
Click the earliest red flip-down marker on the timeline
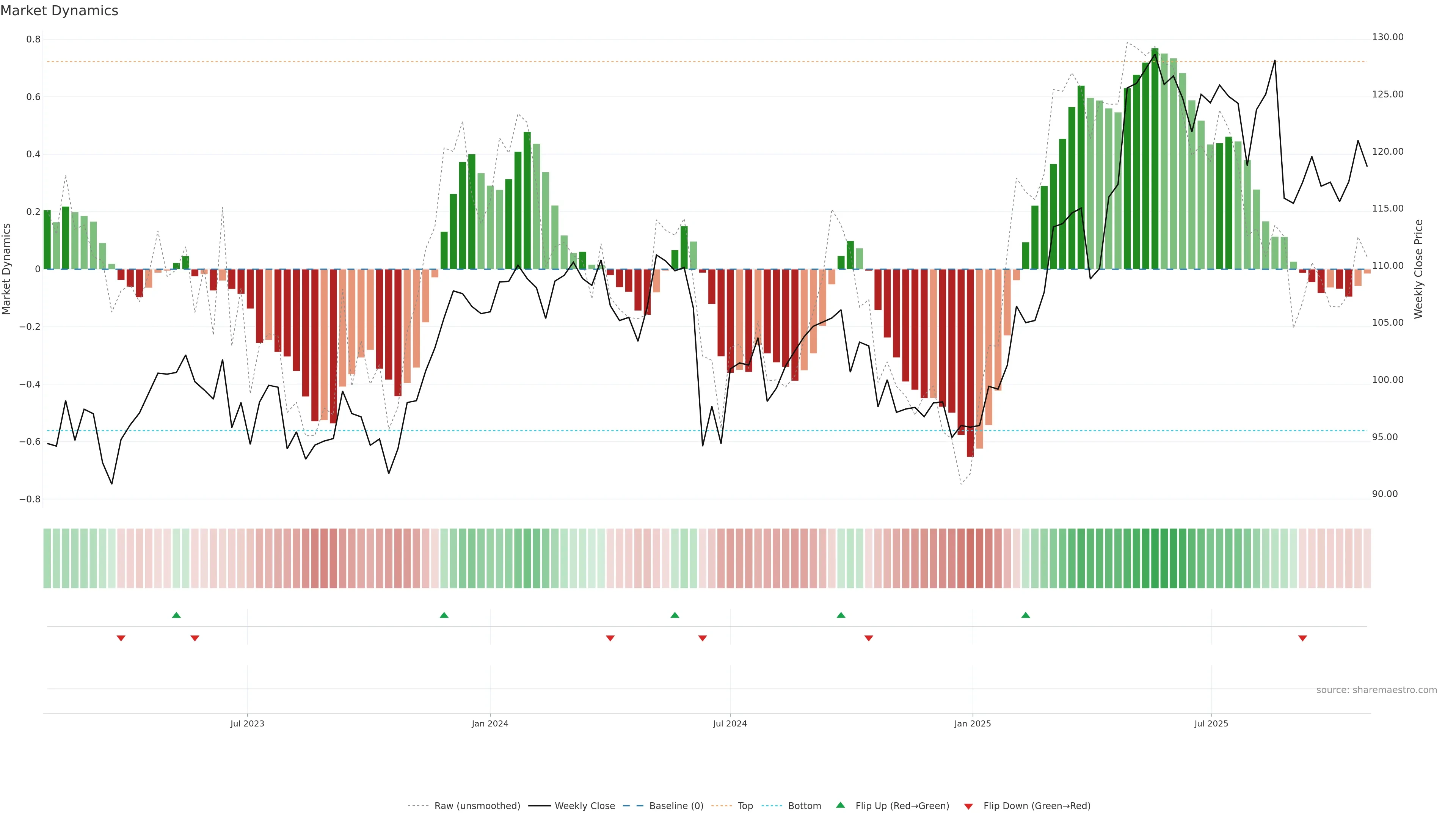pos(121,638)
